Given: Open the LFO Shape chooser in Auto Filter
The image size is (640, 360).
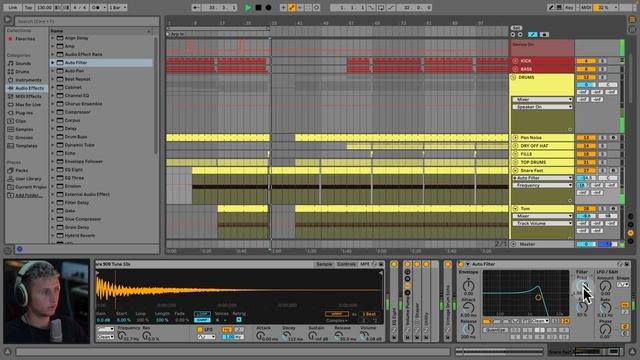Looking at the screenshot, I should 622,284.
